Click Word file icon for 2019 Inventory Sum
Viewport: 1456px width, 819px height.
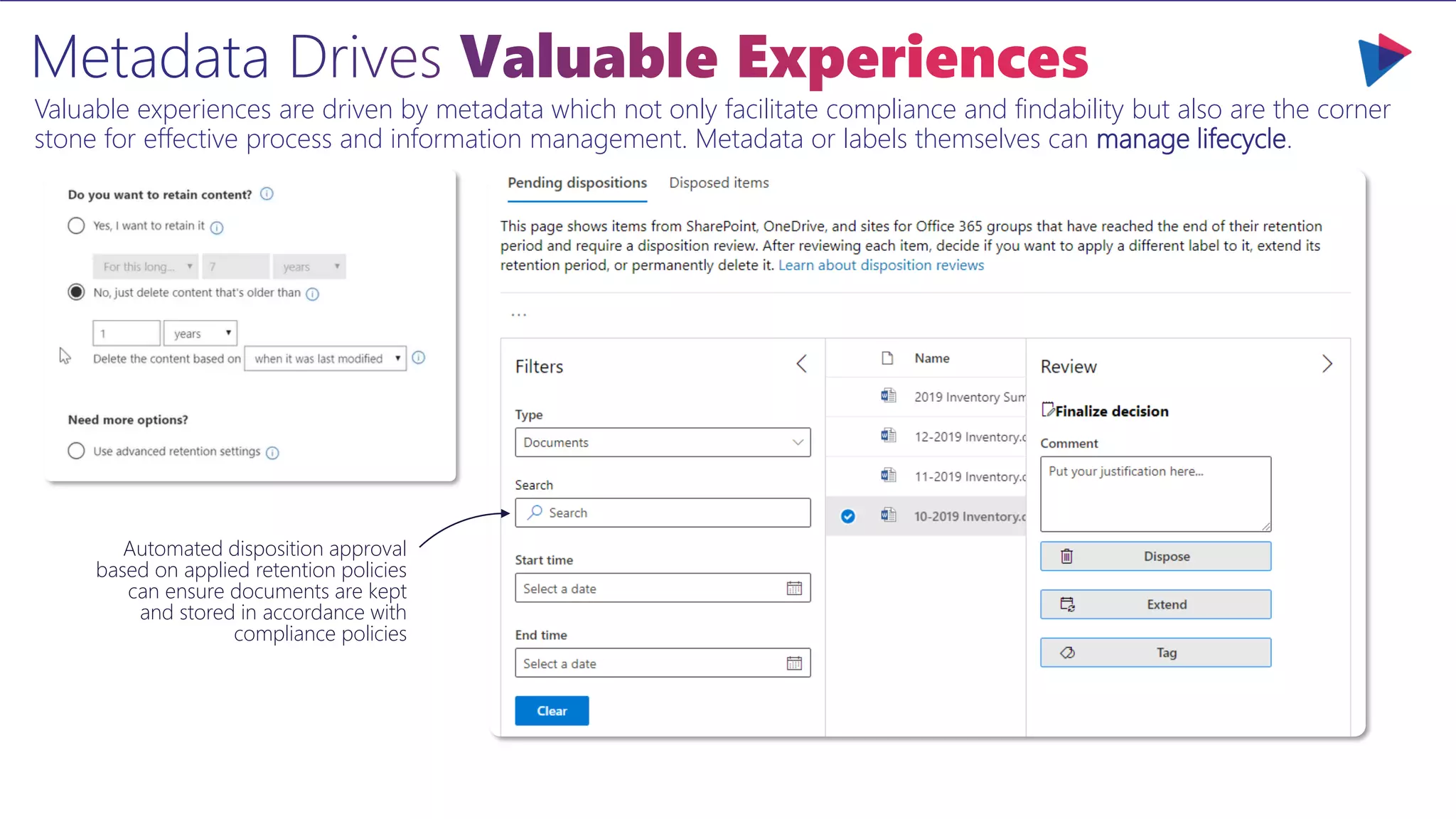(888, 395)
